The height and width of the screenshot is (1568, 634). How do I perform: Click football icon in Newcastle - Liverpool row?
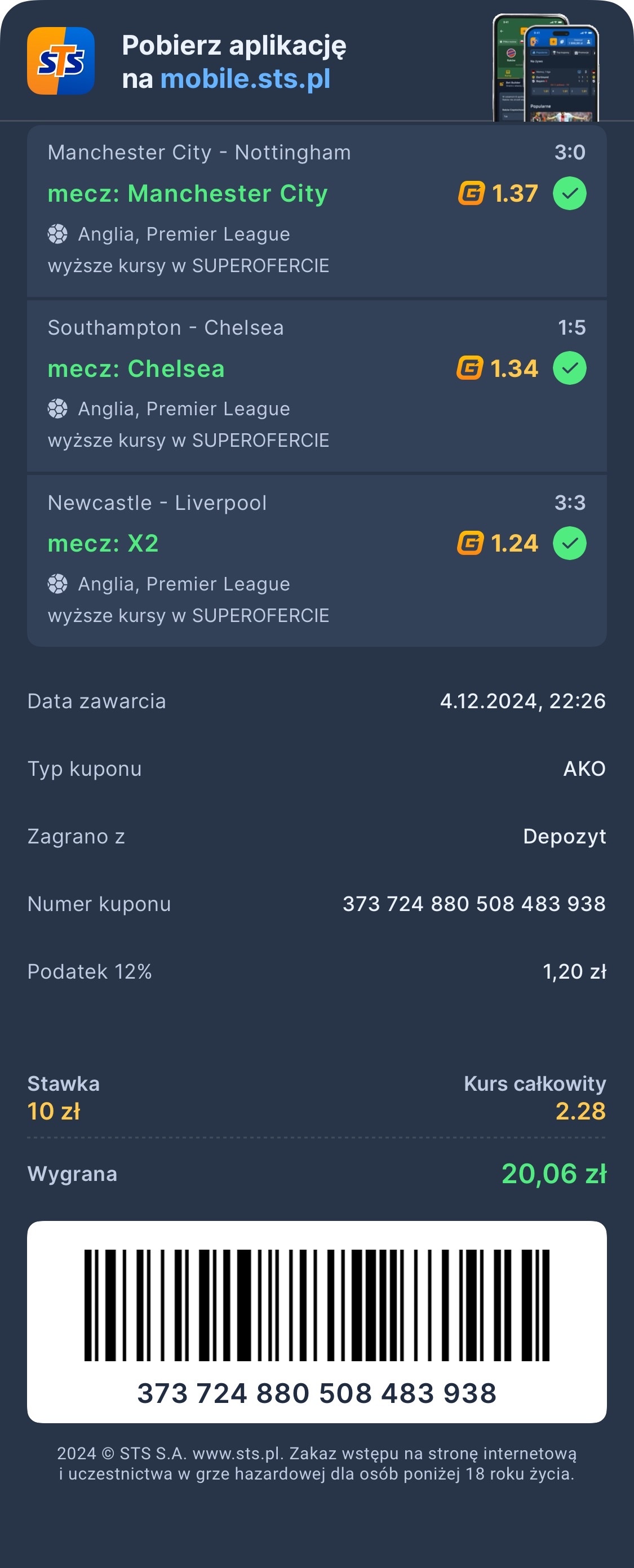[58, 584]
